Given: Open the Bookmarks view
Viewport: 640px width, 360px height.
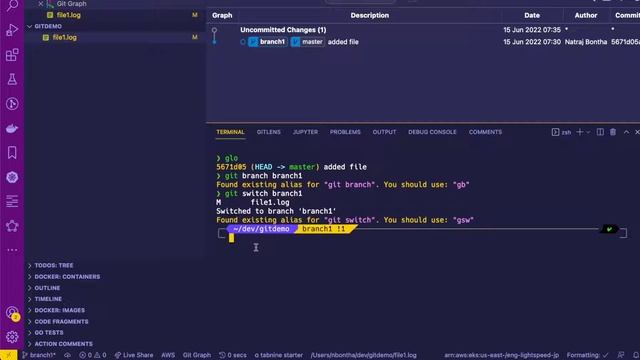Looking at the screenshot, I should [x=12, y=153].
